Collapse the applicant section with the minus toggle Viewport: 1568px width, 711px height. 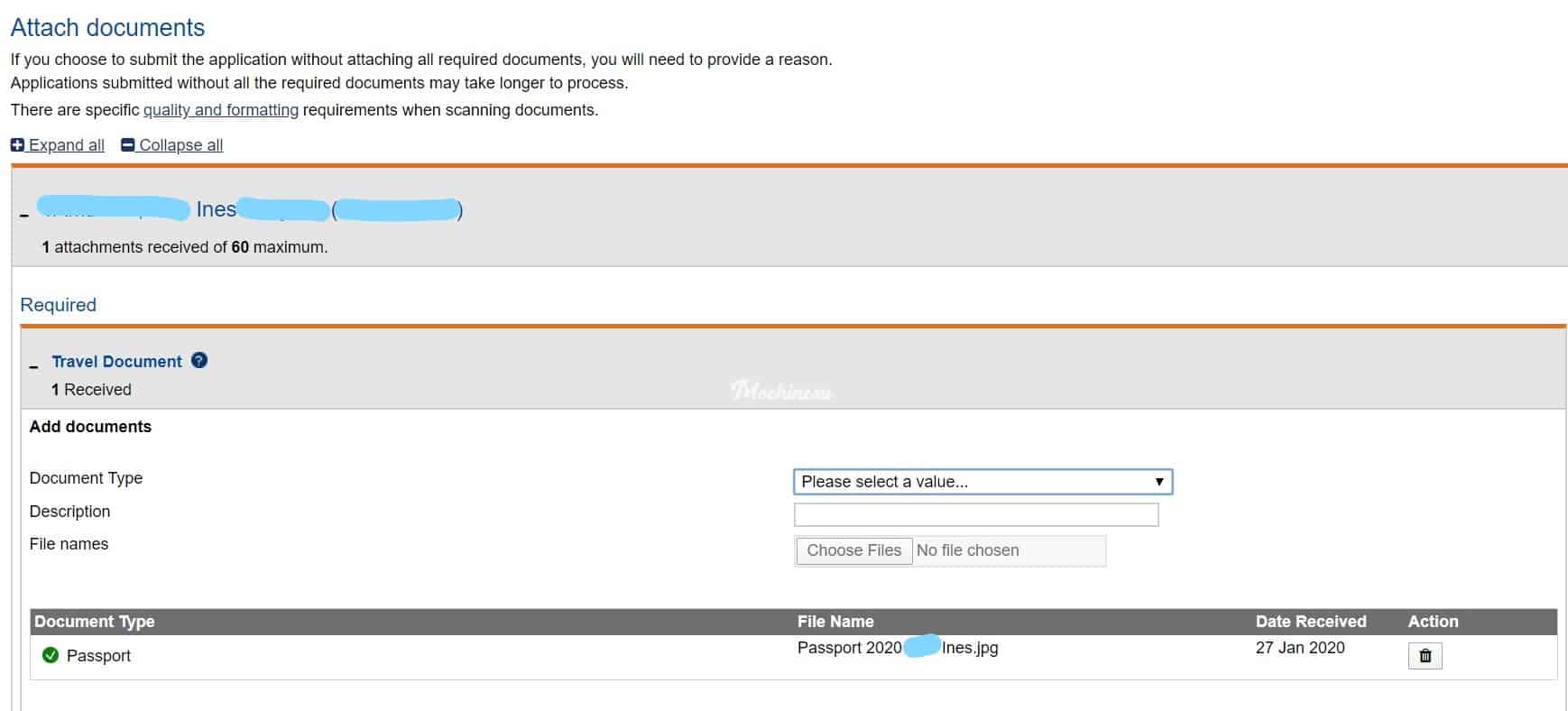point(24,215)
